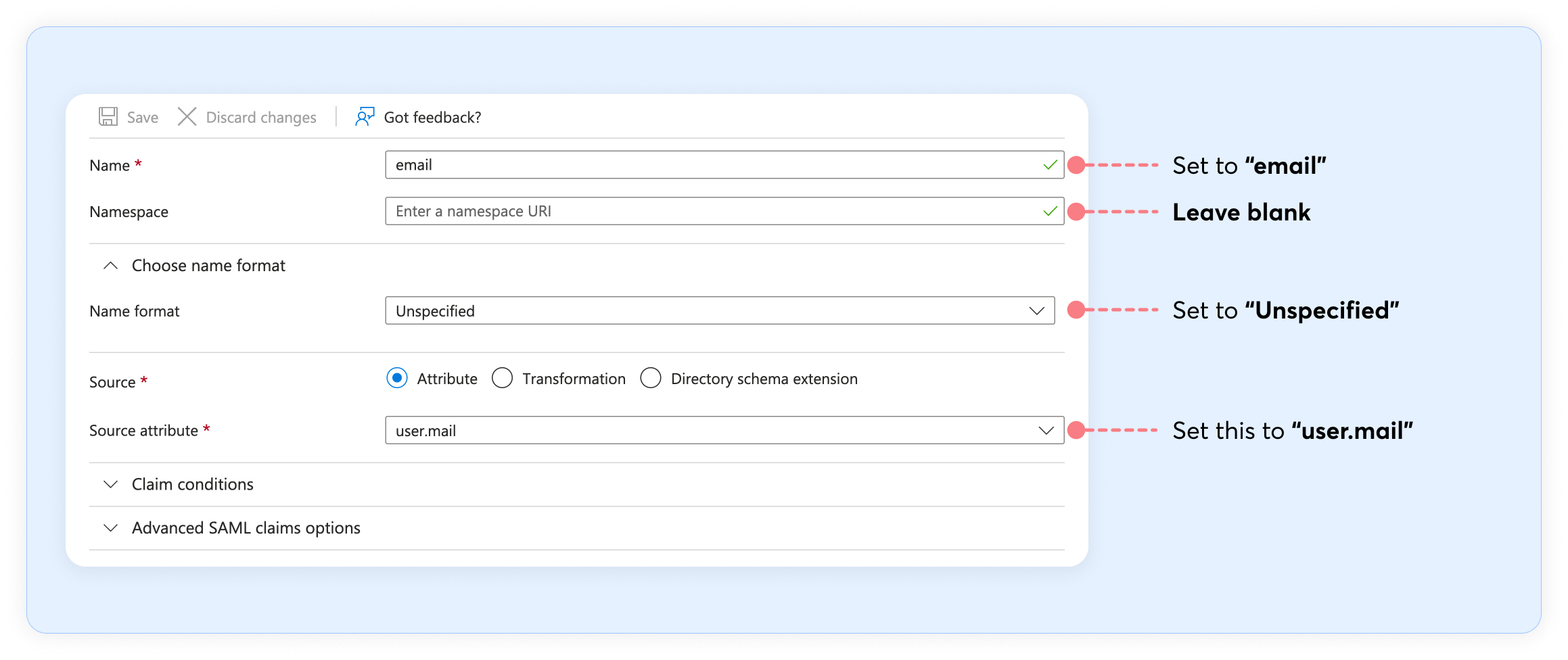Image resolution: width=1568 pixels, height=660 pixels.
Task: Click the Discard changes text
Action: [x=261, y=118]
